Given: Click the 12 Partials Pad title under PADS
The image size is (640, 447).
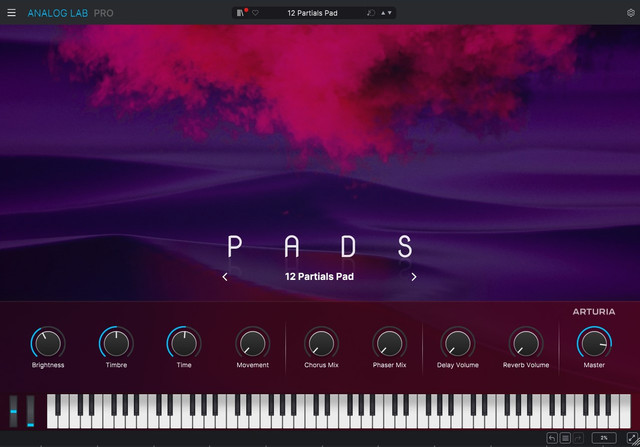Looking at the screenshot, I should (319, 276).
